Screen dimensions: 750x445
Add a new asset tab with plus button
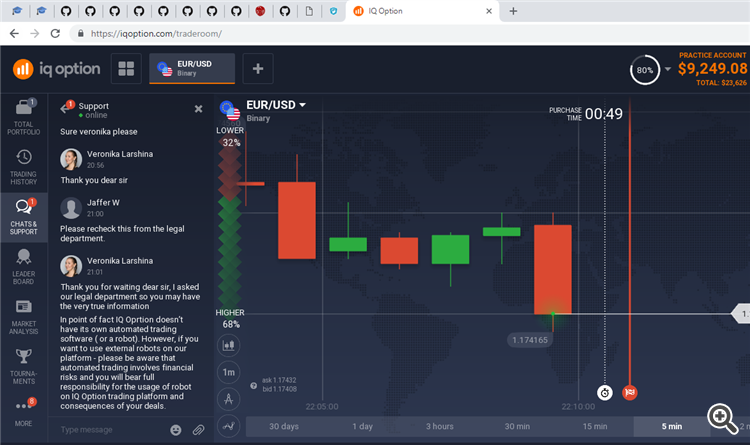tap(258, 68)
